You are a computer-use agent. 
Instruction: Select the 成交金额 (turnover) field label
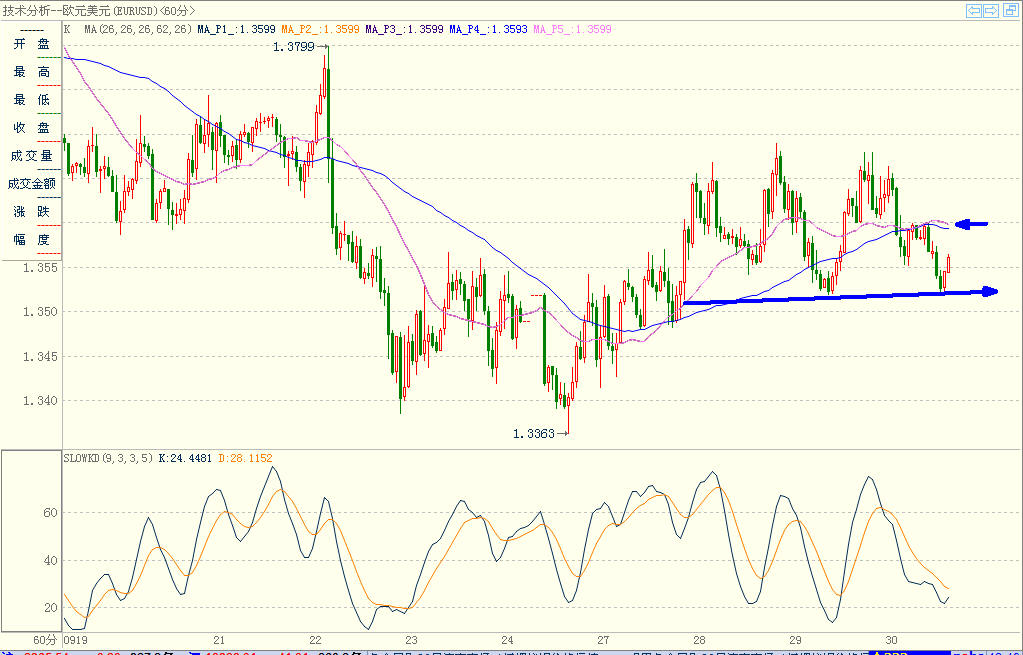click(31, 184)
